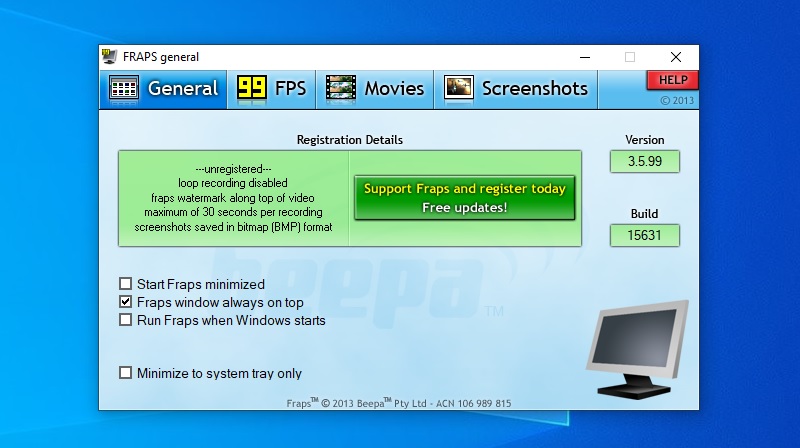Viewport: 800px width, 448px height.
Task: Click Support Fraps and register today button
Action: click(x=465, y=198)
